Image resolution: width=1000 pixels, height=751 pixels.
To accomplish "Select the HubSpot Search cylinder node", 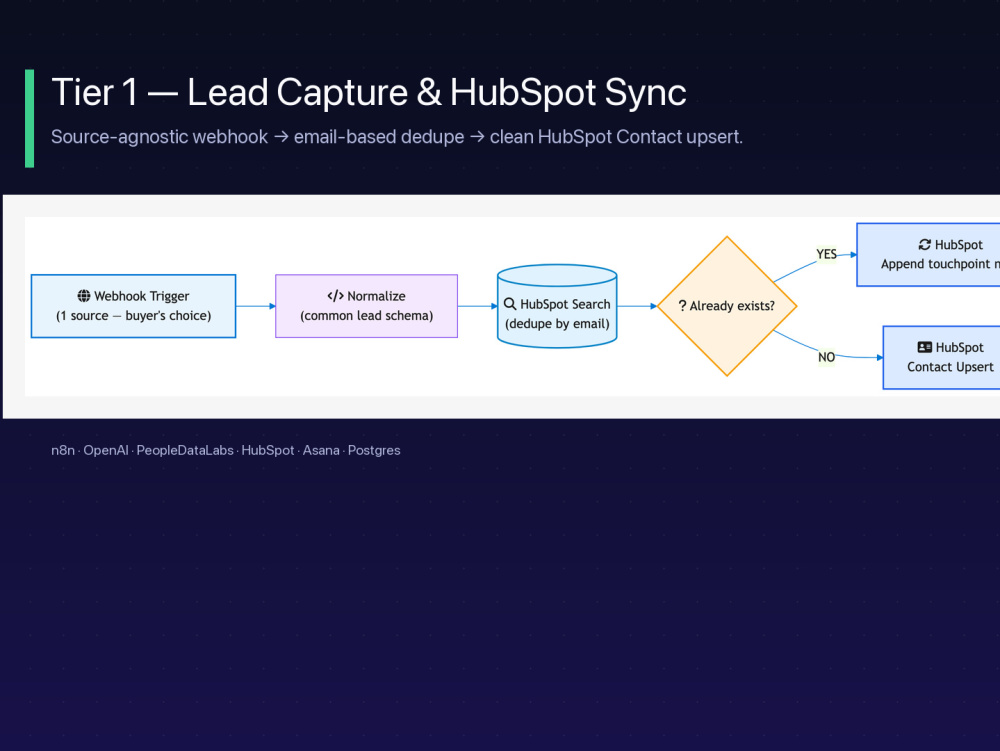I will (x=557, y=306).
